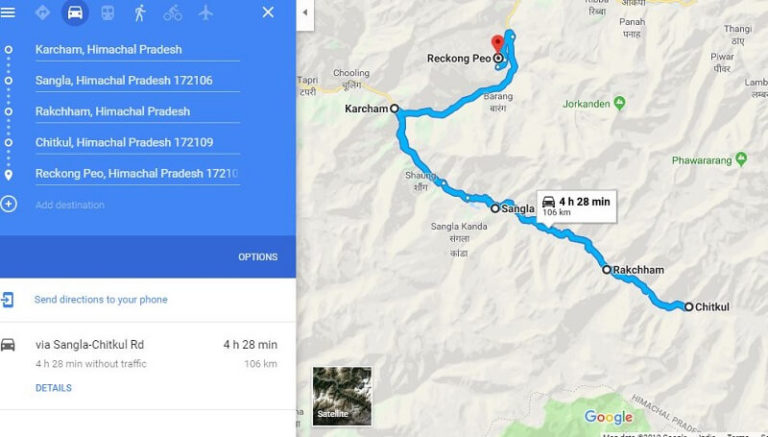768x437 pixels.
Task: Edit the Karcham starting point field
Action: [137, 49]
